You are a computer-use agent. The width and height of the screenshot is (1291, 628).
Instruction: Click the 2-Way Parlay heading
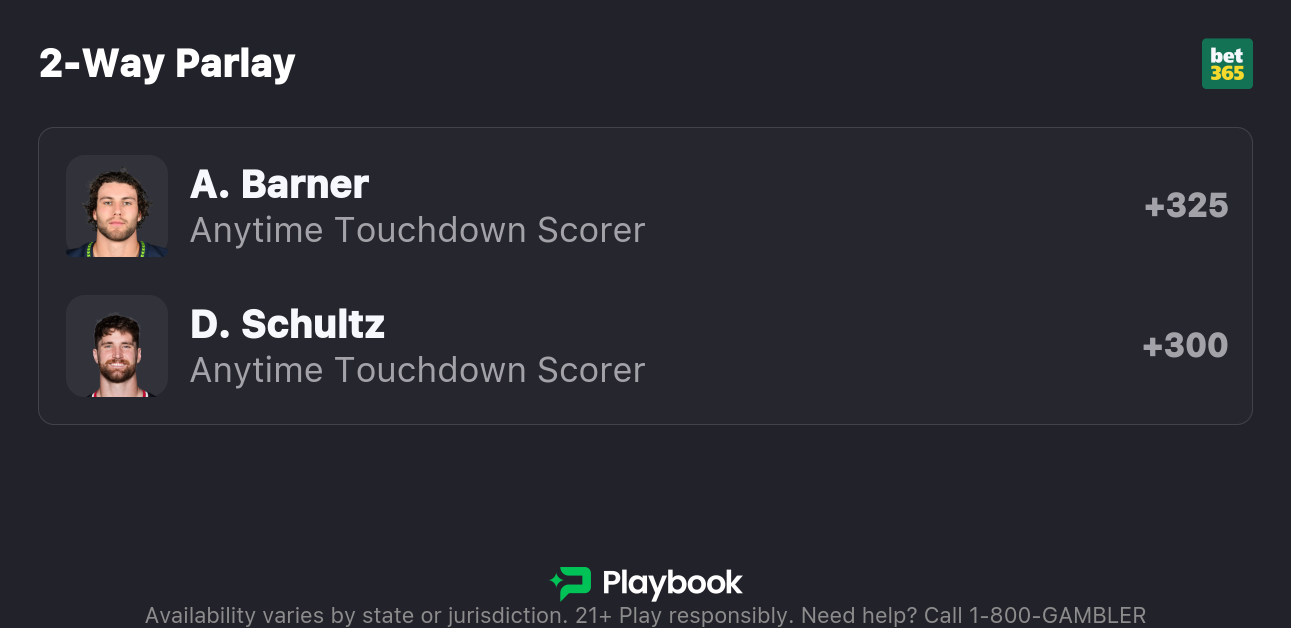[167, 64]
